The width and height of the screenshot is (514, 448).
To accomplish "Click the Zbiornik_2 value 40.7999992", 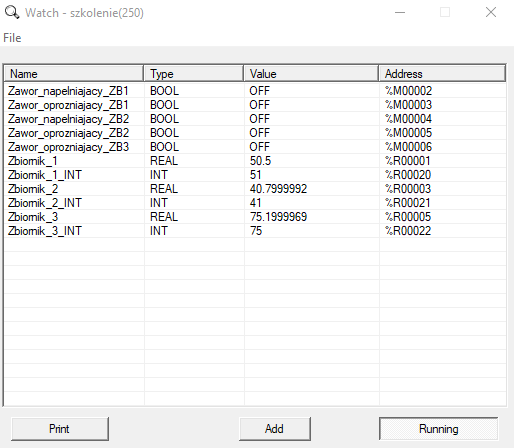I will (278, 189).
